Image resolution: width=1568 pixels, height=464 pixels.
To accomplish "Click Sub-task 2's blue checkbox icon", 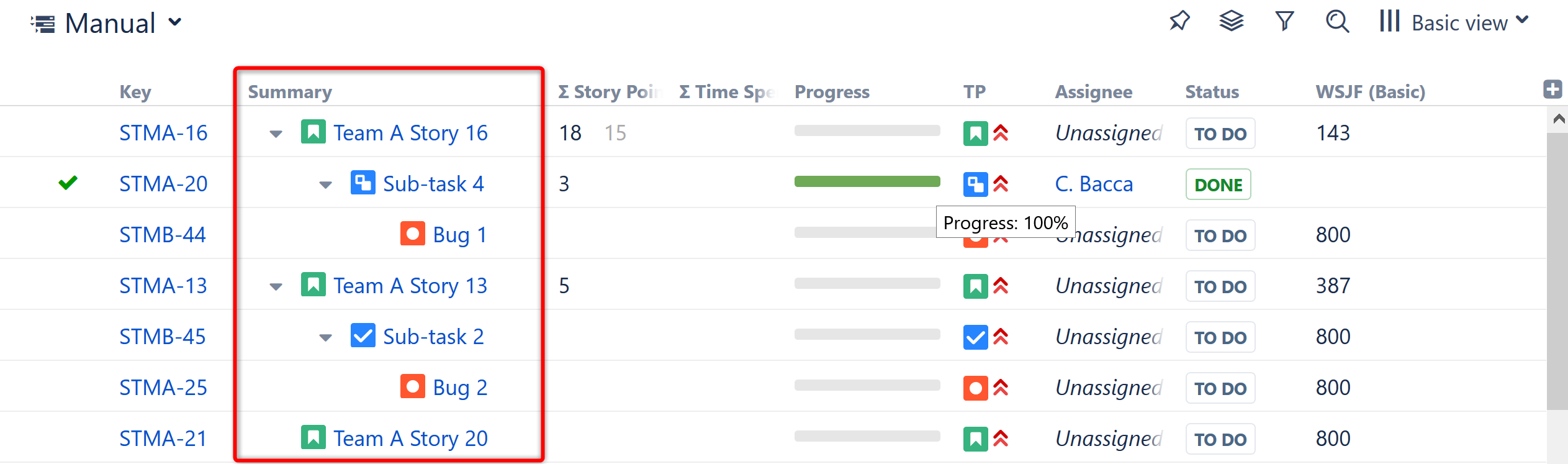I will pyautogui.click(x=363, y=335).
